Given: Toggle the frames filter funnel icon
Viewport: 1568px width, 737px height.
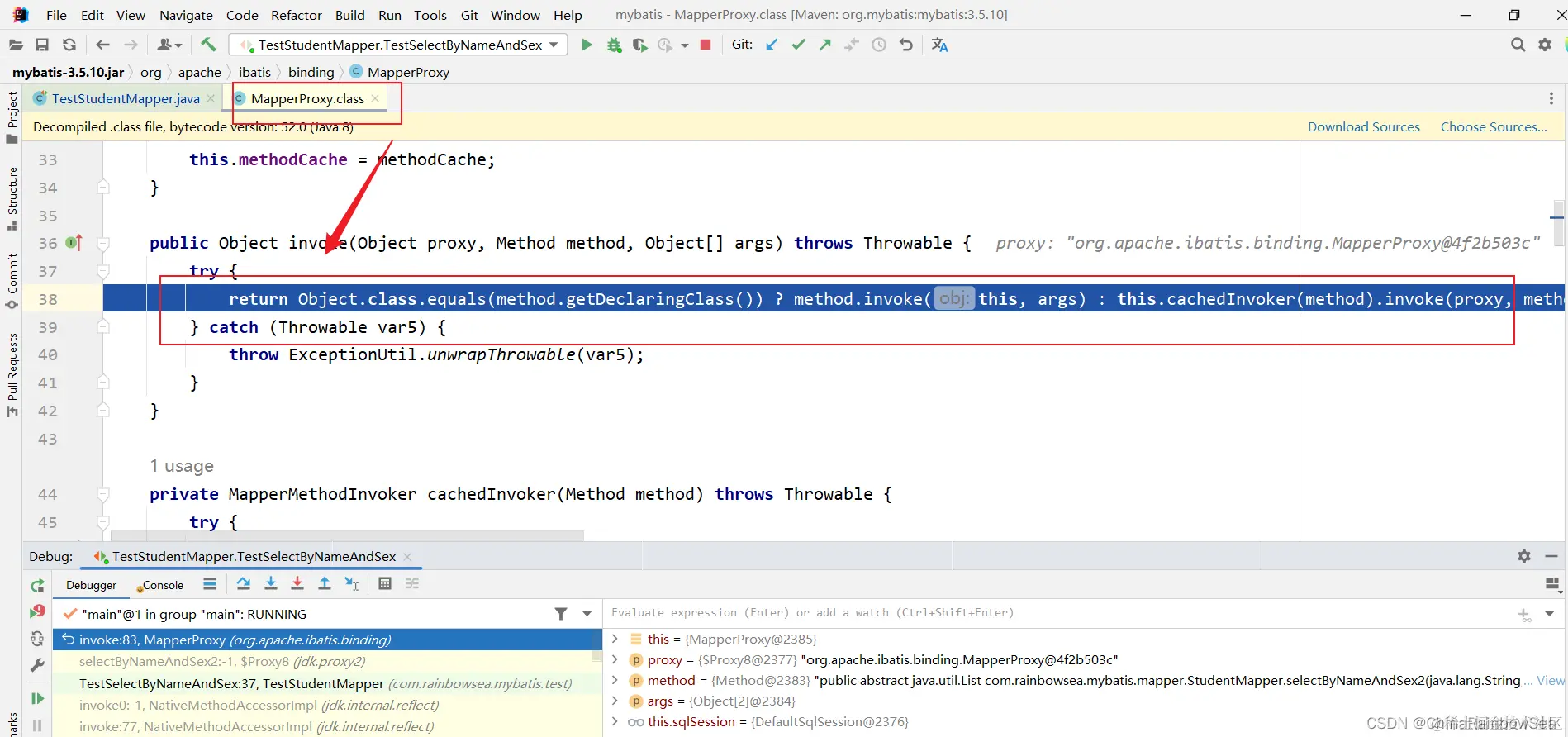Looking at the screenshot, I should click(x=561, y=614).
